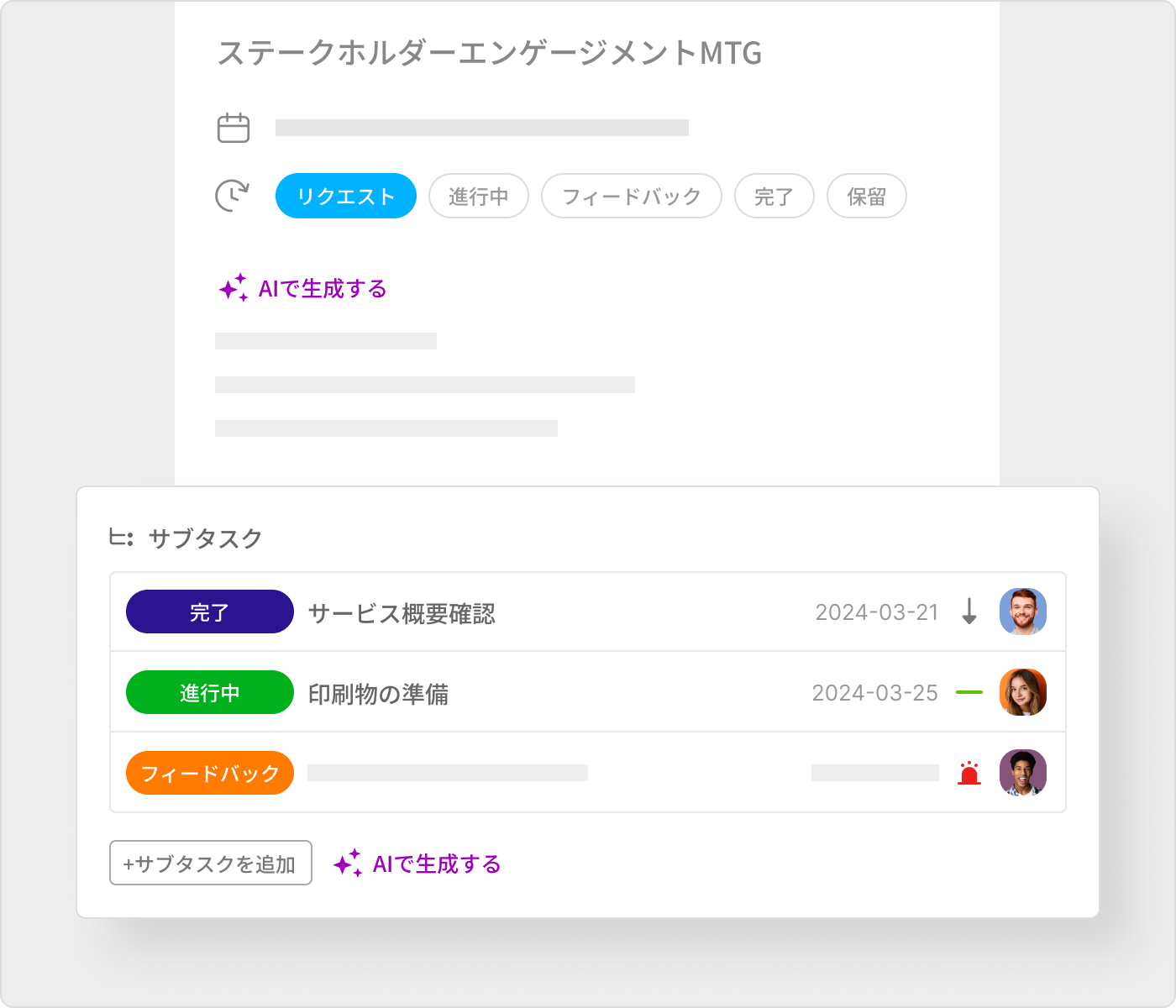
Task: Click the red urgent siren icon
Action: [969, 773]
